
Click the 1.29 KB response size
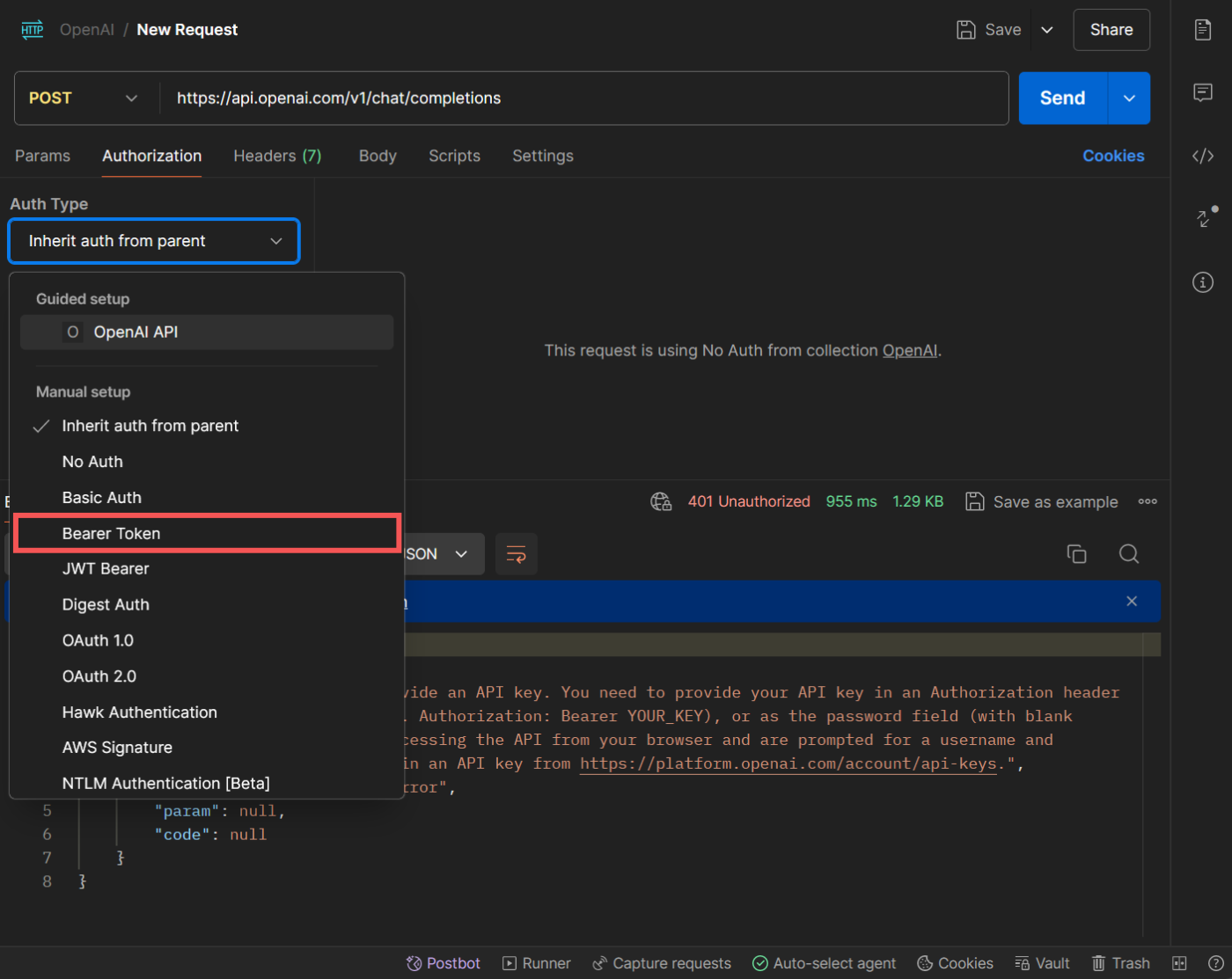[918, 501]
